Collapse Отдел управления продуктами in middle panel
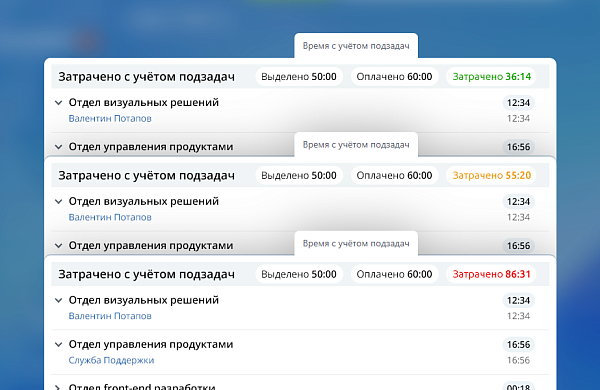The height and width of the screenshot is (390, 600). coord(59,245)
